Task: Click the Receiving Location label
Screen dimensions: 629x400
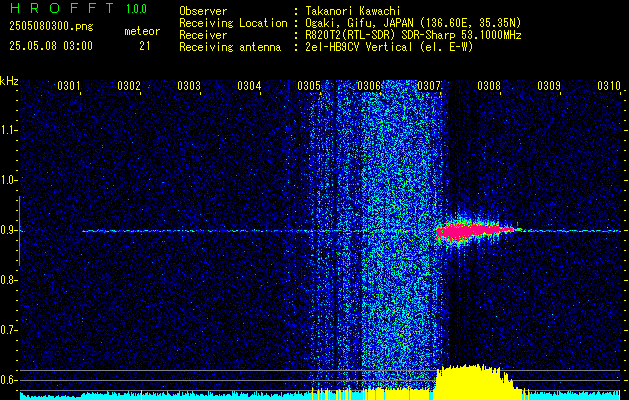Action: tap(233, 23)
